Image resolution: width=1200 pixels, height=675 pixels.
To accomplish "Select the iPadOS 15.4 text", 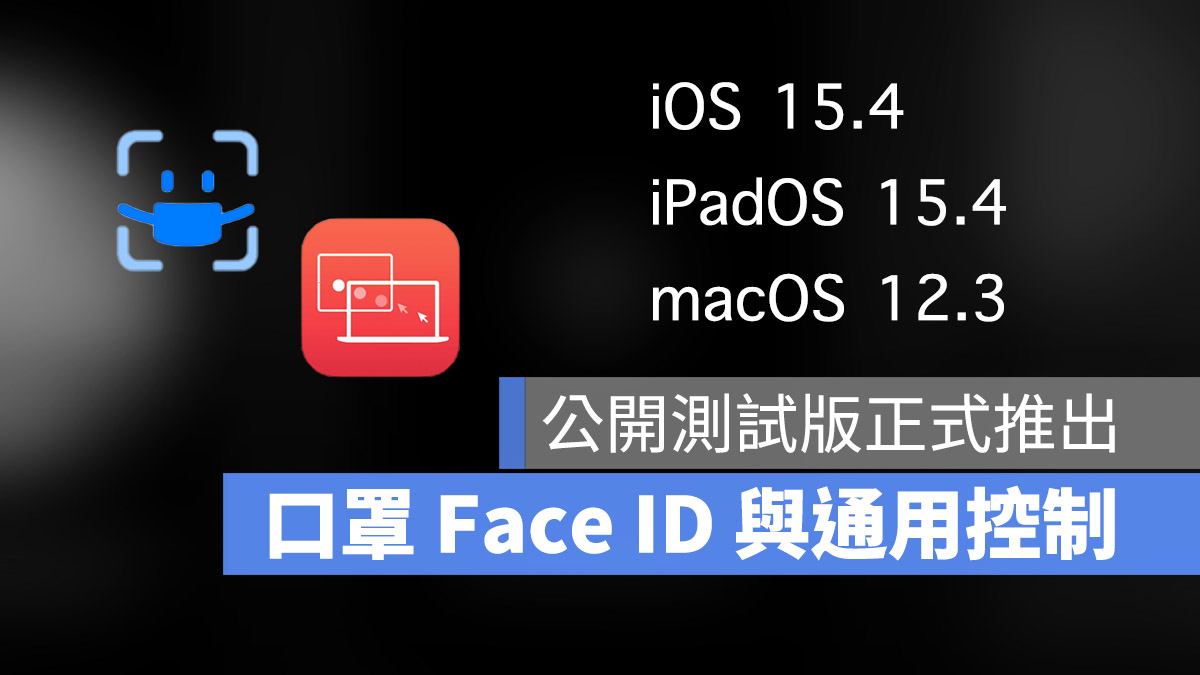I will 828,206.
